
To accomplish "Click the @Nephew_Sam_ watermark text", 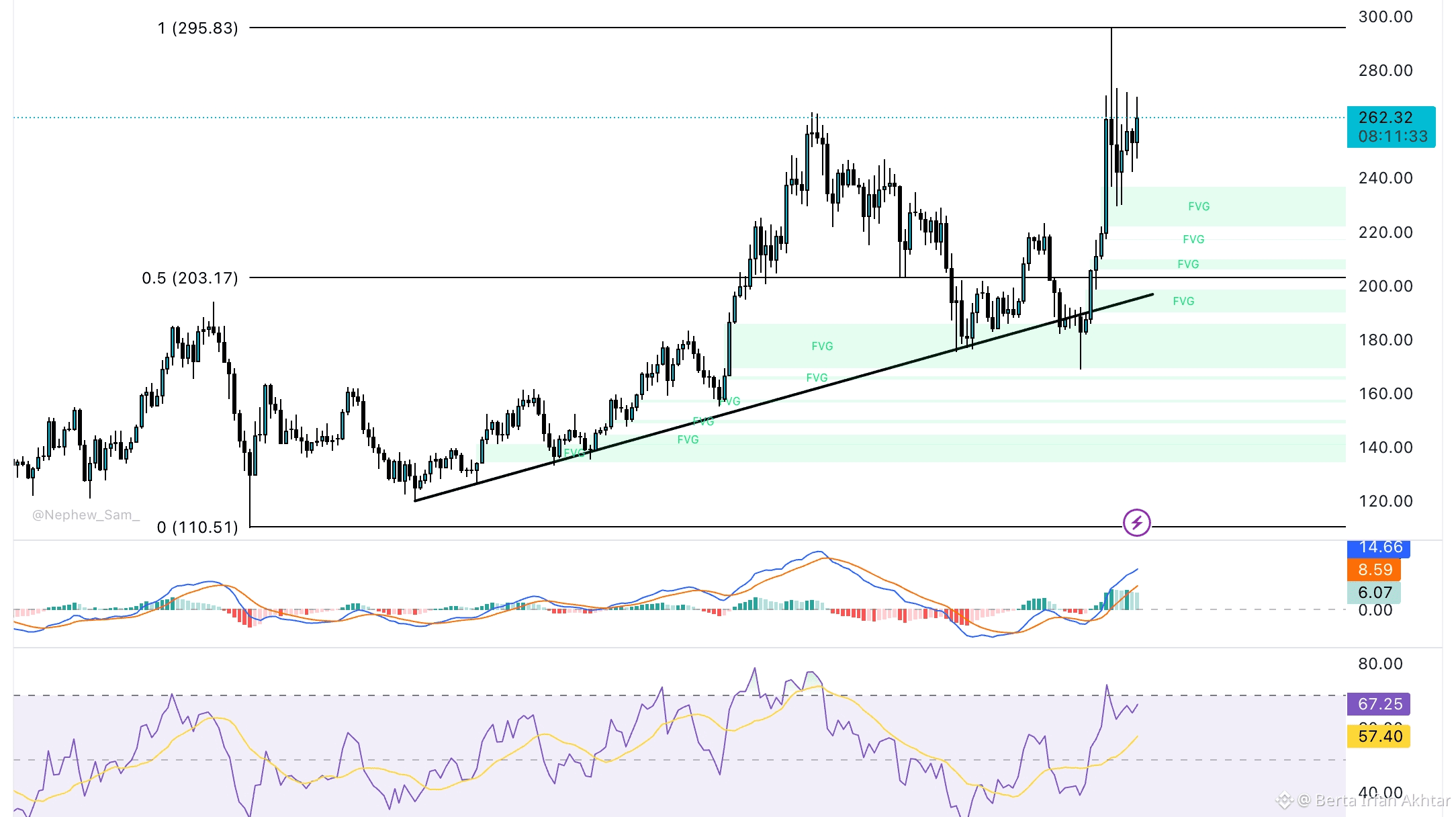I will (86, 515).
